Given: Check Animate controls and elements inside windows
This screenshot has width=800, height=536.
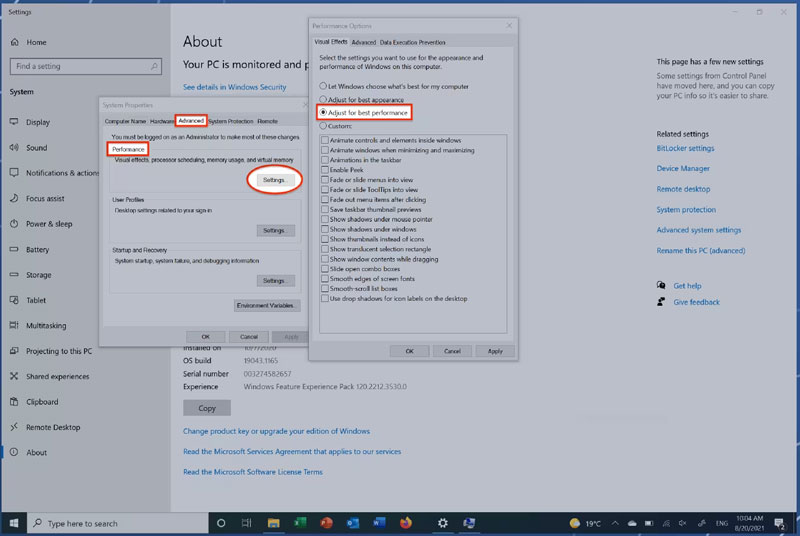Looking at the screenshot, I should pyautogui.click(x=324, y=140).
